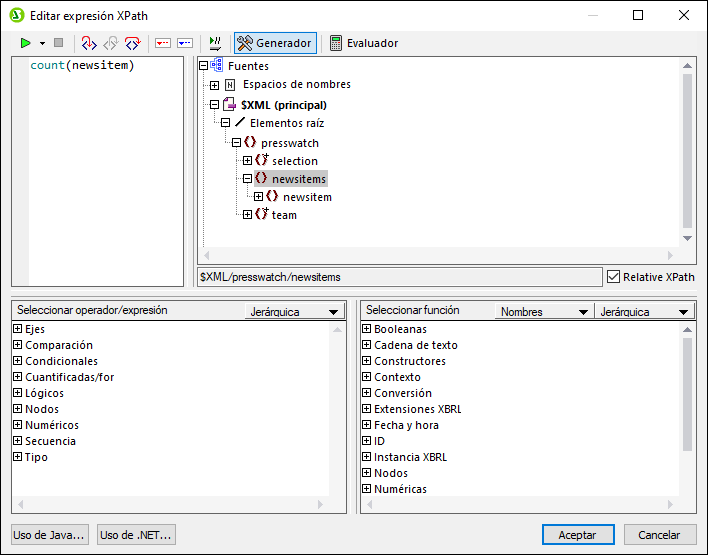Click the function list vertical scrollbar
Viewport: 708px width, 555px height.
point(687,400)
